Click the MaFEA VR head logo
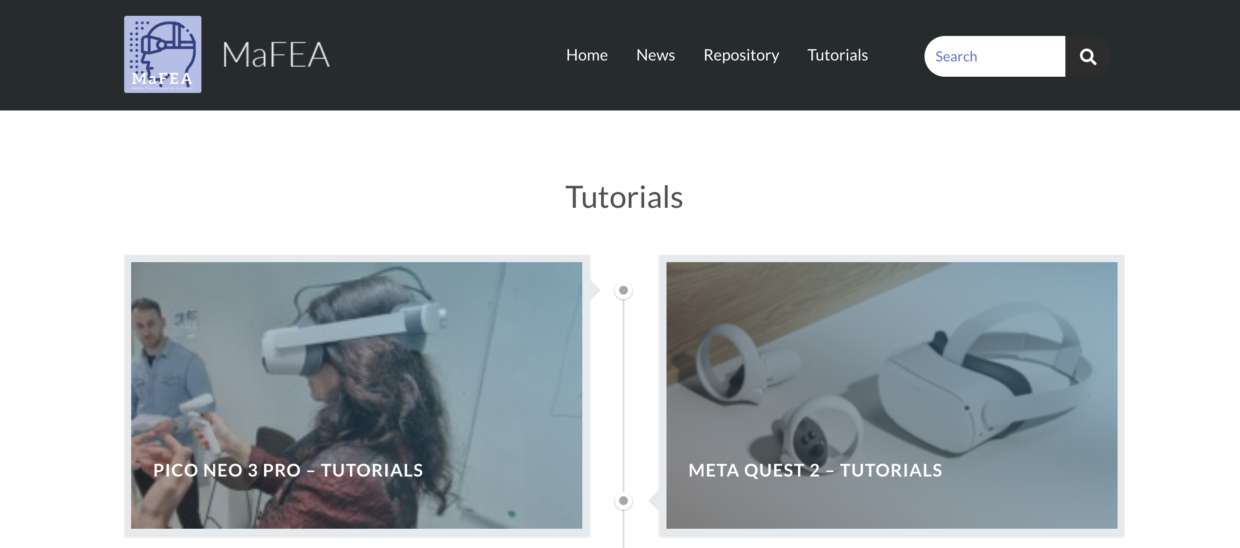This screenshot has width=1240, height=548. 163,54
